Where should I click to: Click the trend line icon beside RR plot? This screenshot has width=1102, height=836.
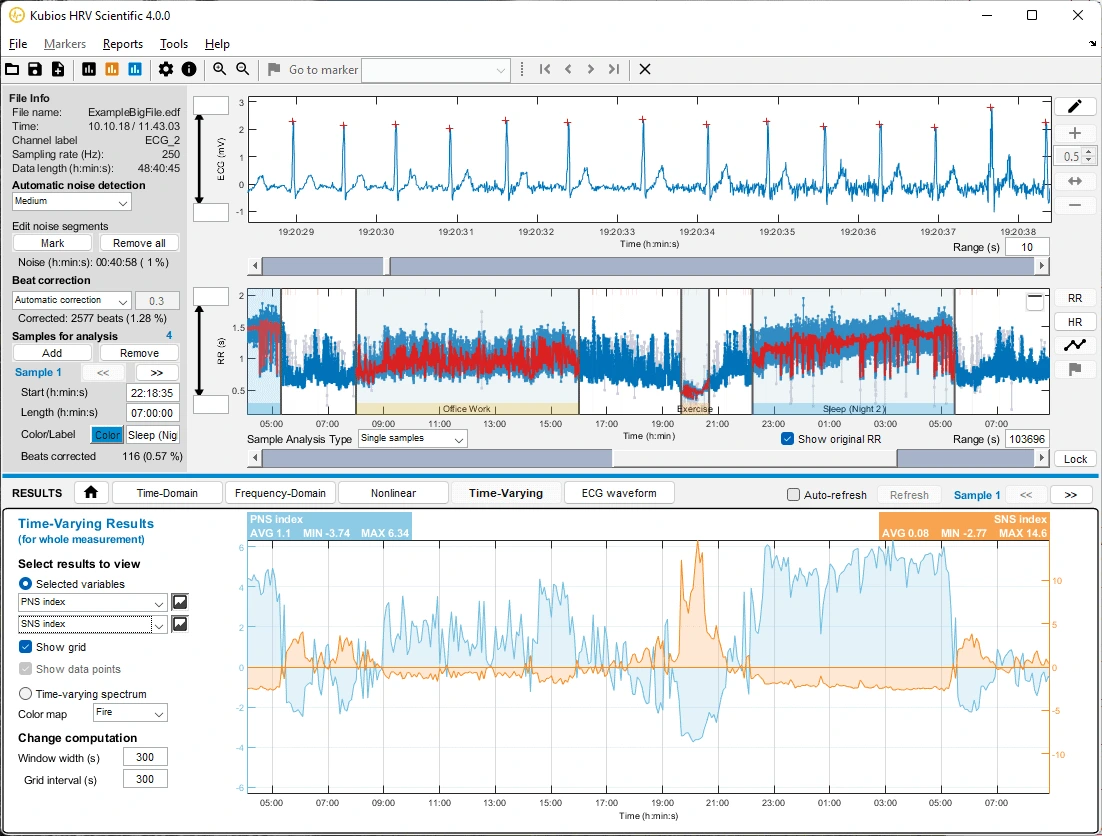point(1075,345)
